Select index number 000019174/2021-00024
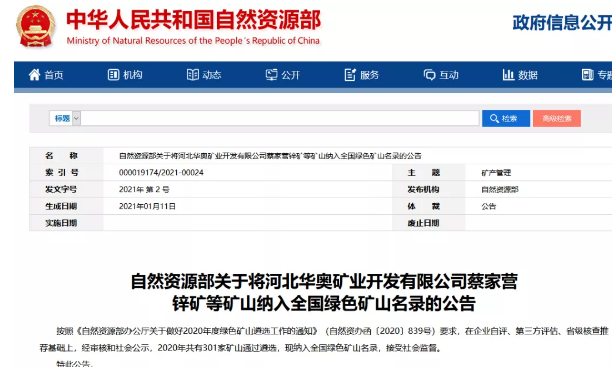Image resolution: width=612 pixels, height=367 pixels. [161, 173]
